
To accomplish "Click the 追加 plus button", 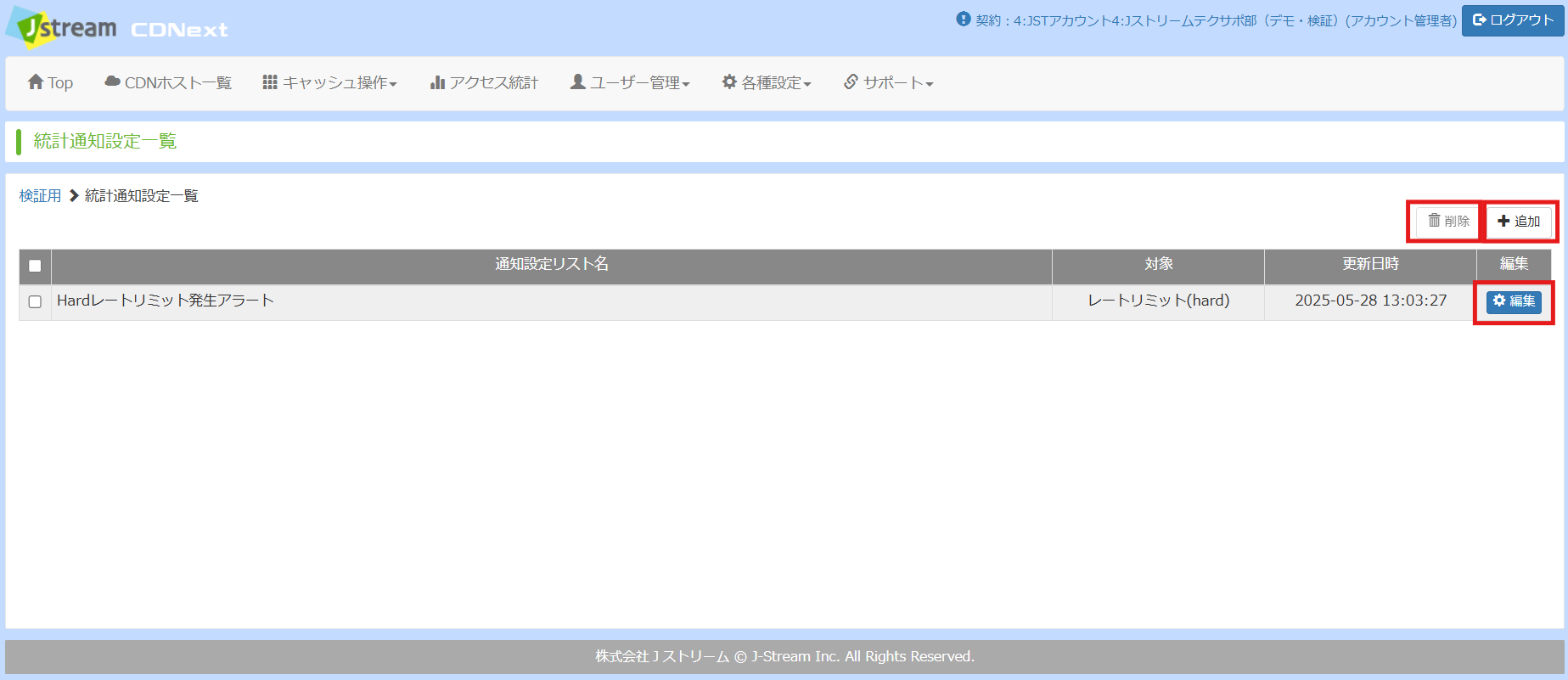I will 1519,222.
